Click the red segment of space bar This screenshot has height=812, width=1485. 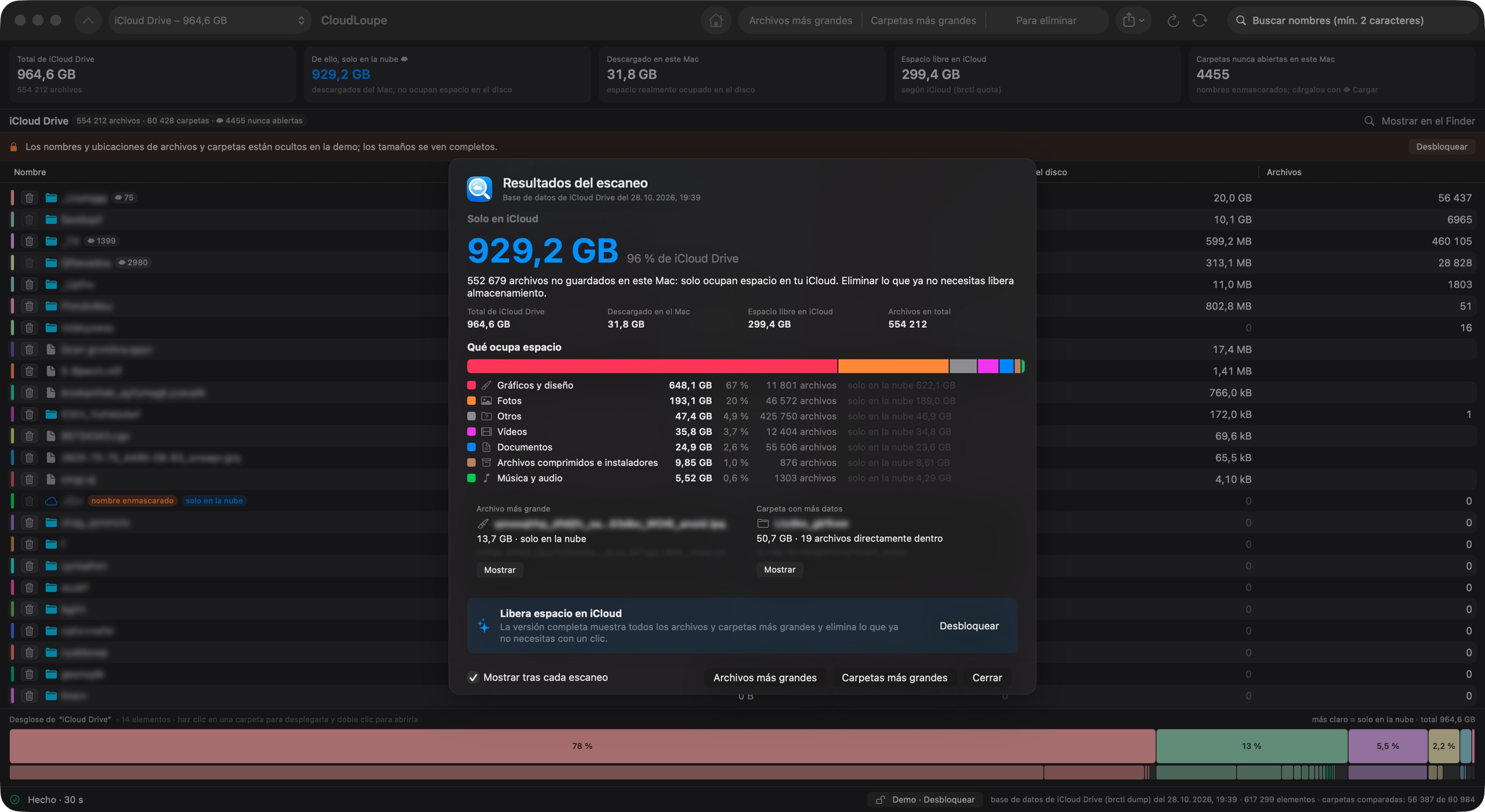tap(652, 366)
